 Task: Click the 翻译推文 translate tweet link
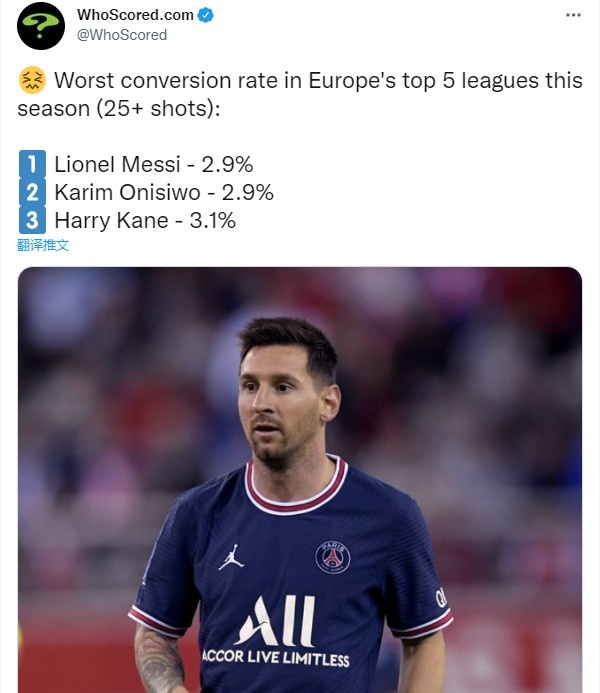point(43,245)
